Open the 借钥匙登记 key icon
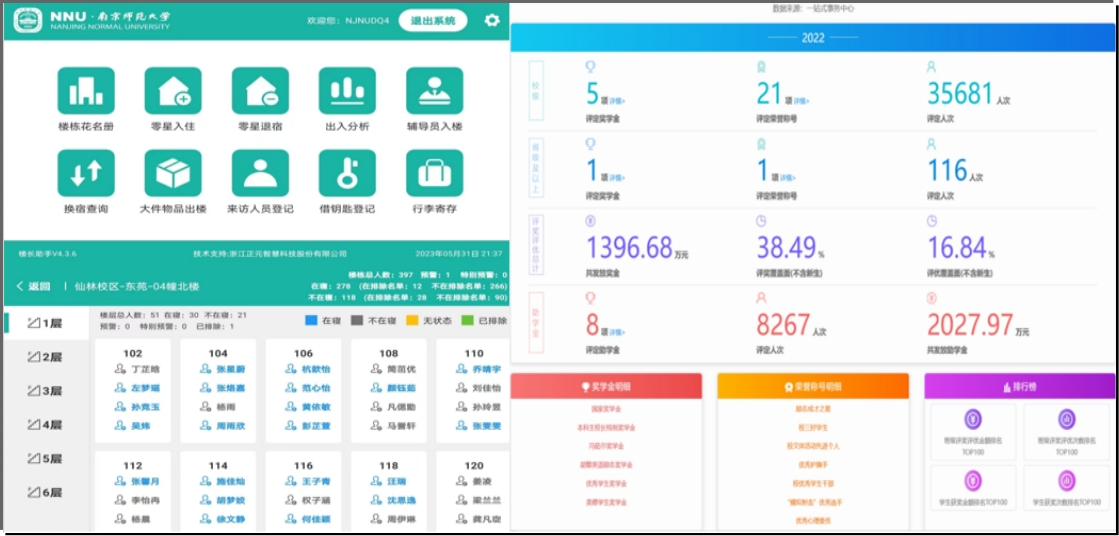 (347, 174)
